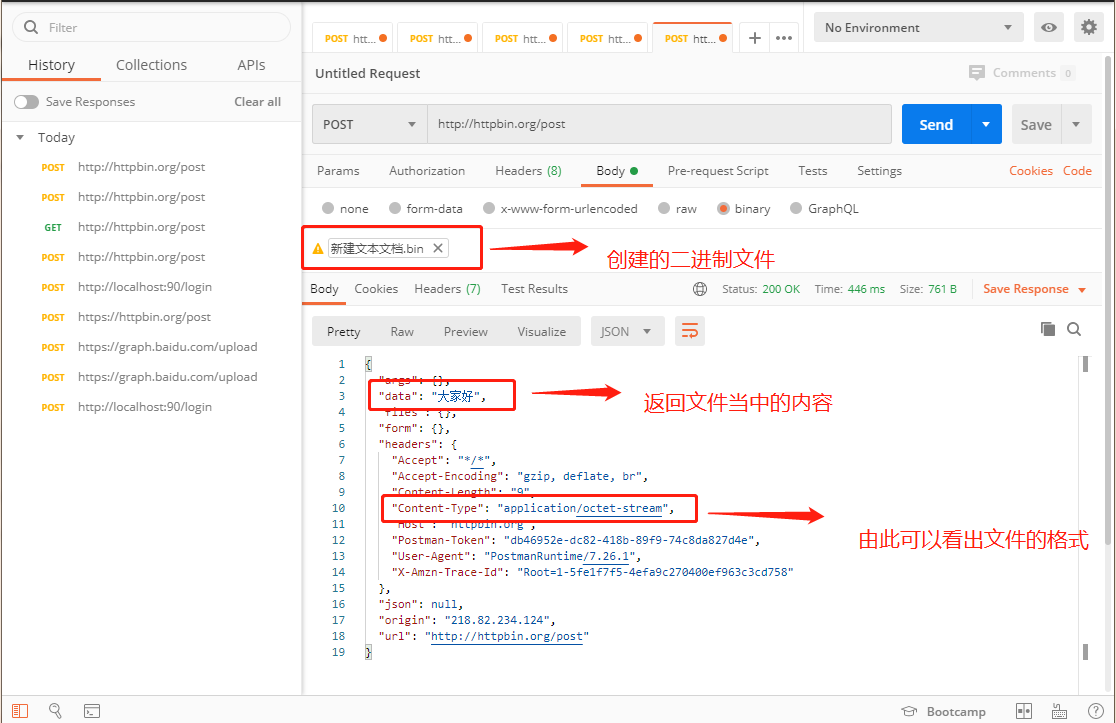Open the POST method dropdown

(x=369, y=125)
